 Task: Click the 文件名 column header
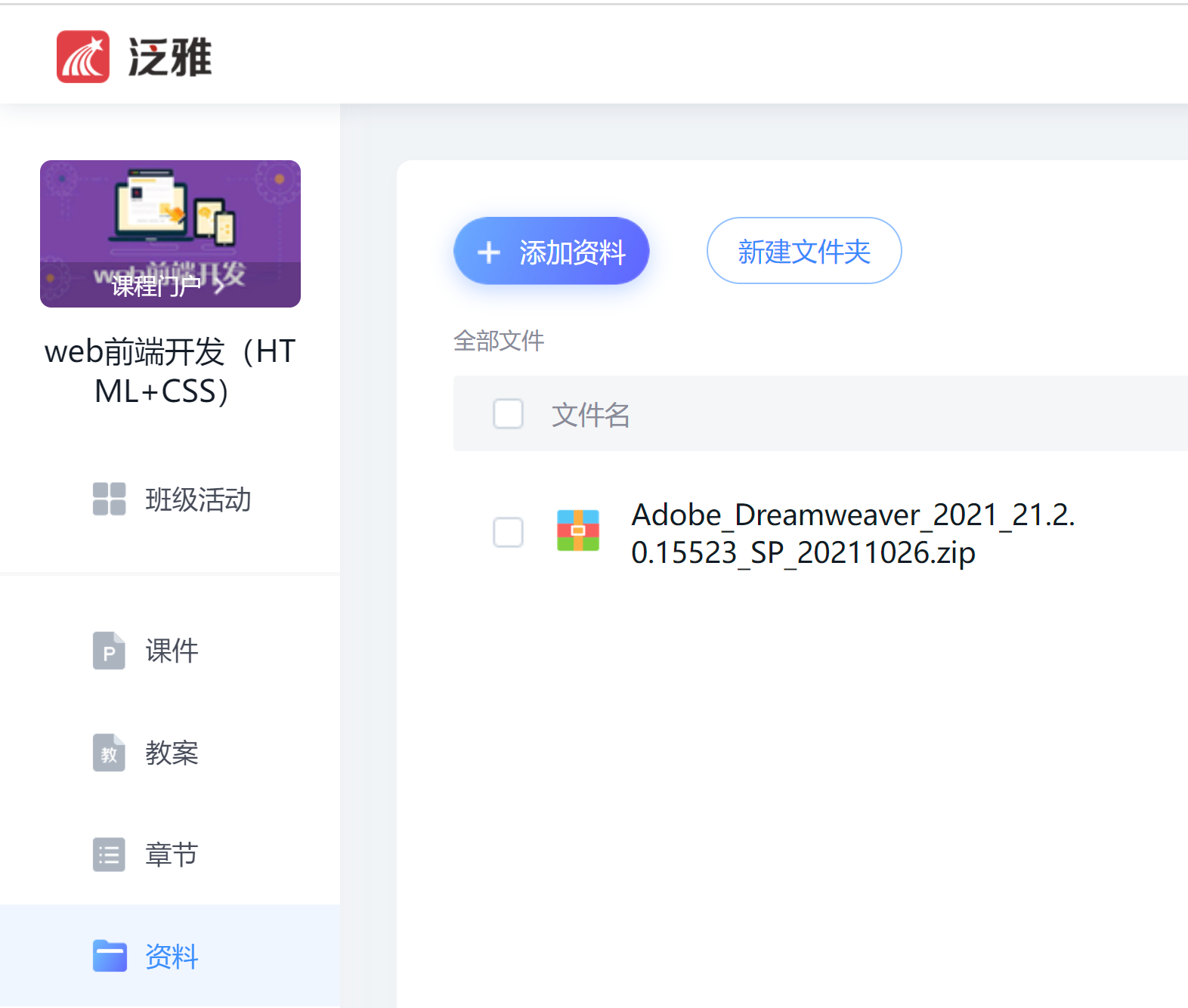pyautogui.click(x=591, y=415)
